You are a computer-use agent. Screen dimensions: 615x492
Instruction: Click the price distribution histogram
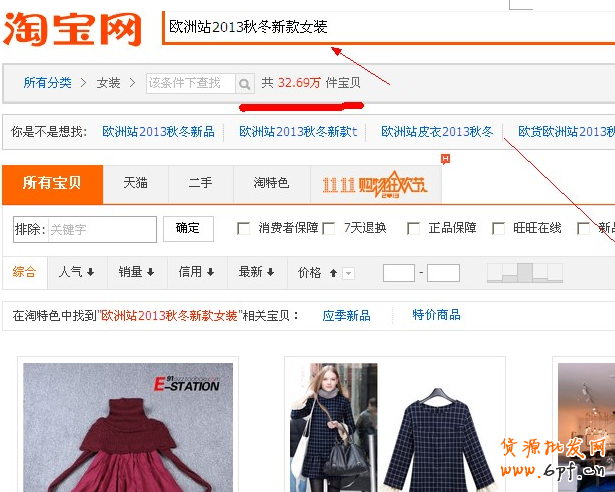(523, 272)
